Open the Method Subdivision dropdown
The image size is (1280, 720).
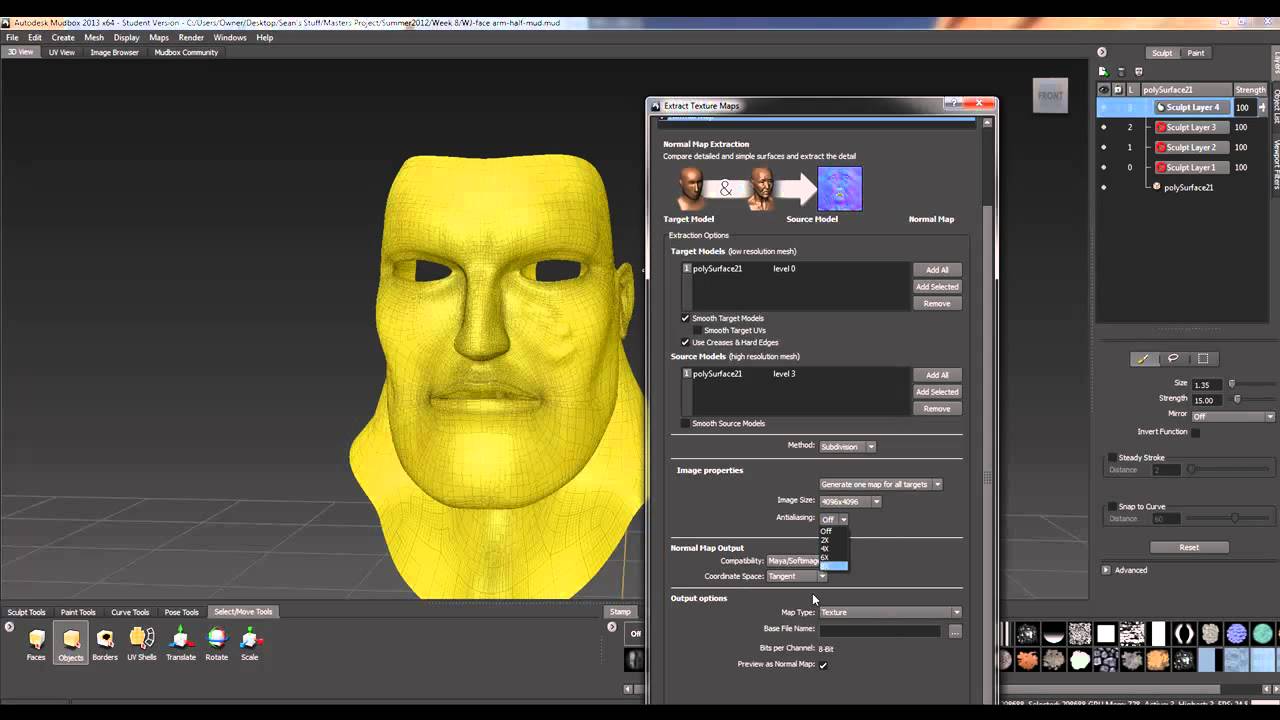(x=847, y=447)
